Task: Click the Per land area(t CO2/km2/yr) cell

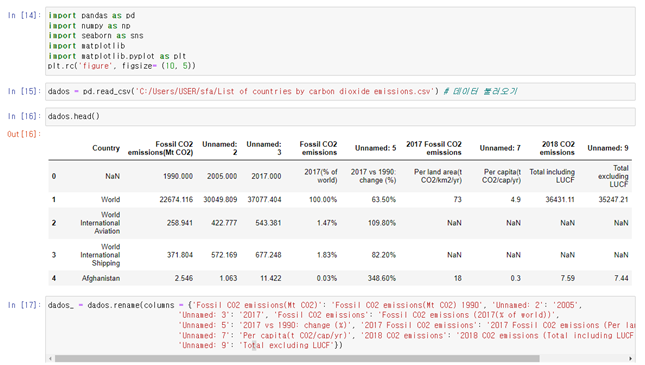Action: 438,176
